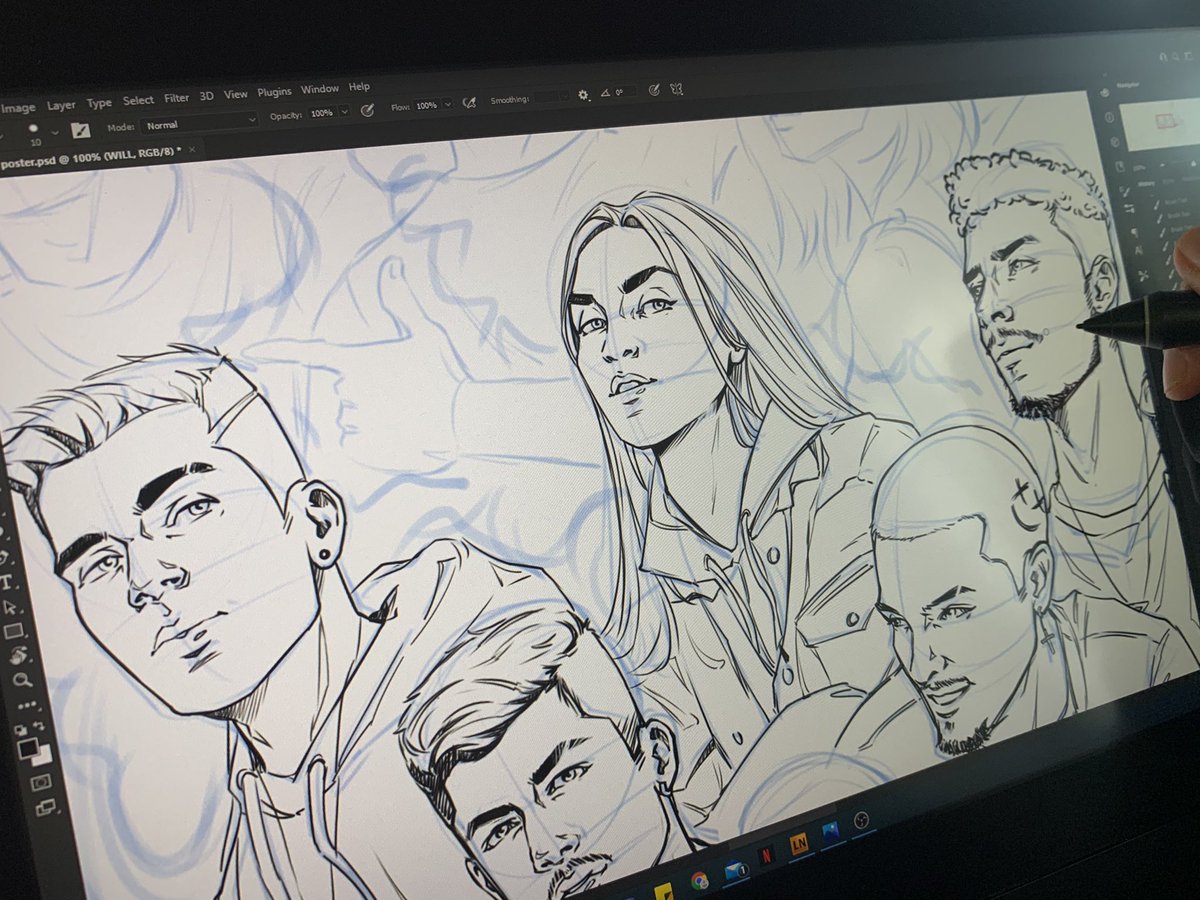Click the brush preset size 10 thumbnail

click(33, 133)
